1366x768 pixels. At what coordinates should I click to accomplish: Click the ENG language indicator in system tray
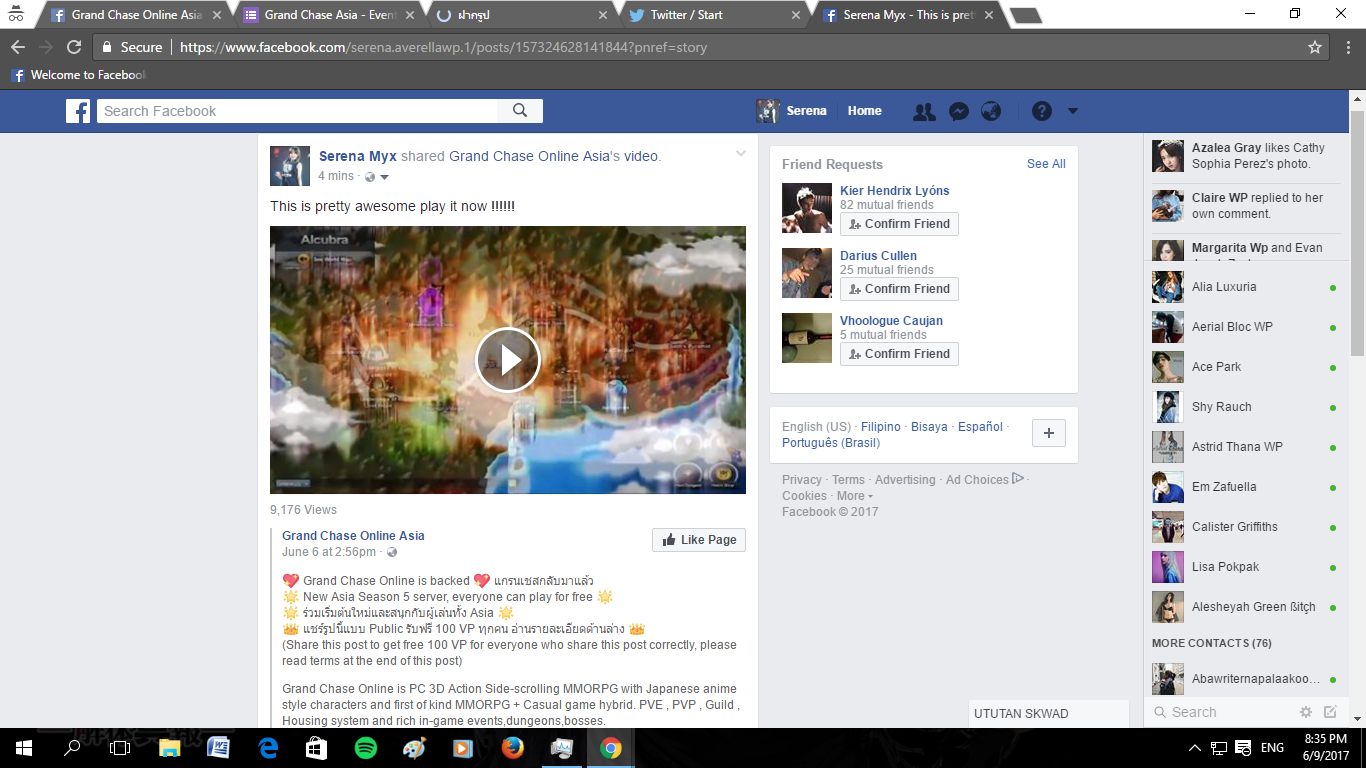tap(1272, 748)
